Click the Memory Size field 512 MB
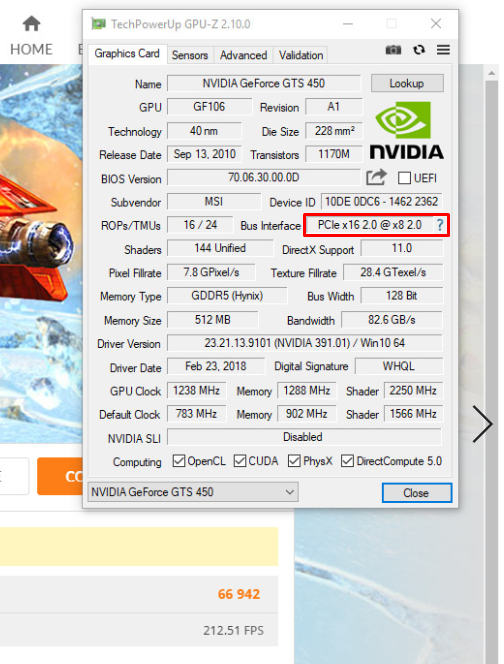The image size is (504, 664). point(213,320)
